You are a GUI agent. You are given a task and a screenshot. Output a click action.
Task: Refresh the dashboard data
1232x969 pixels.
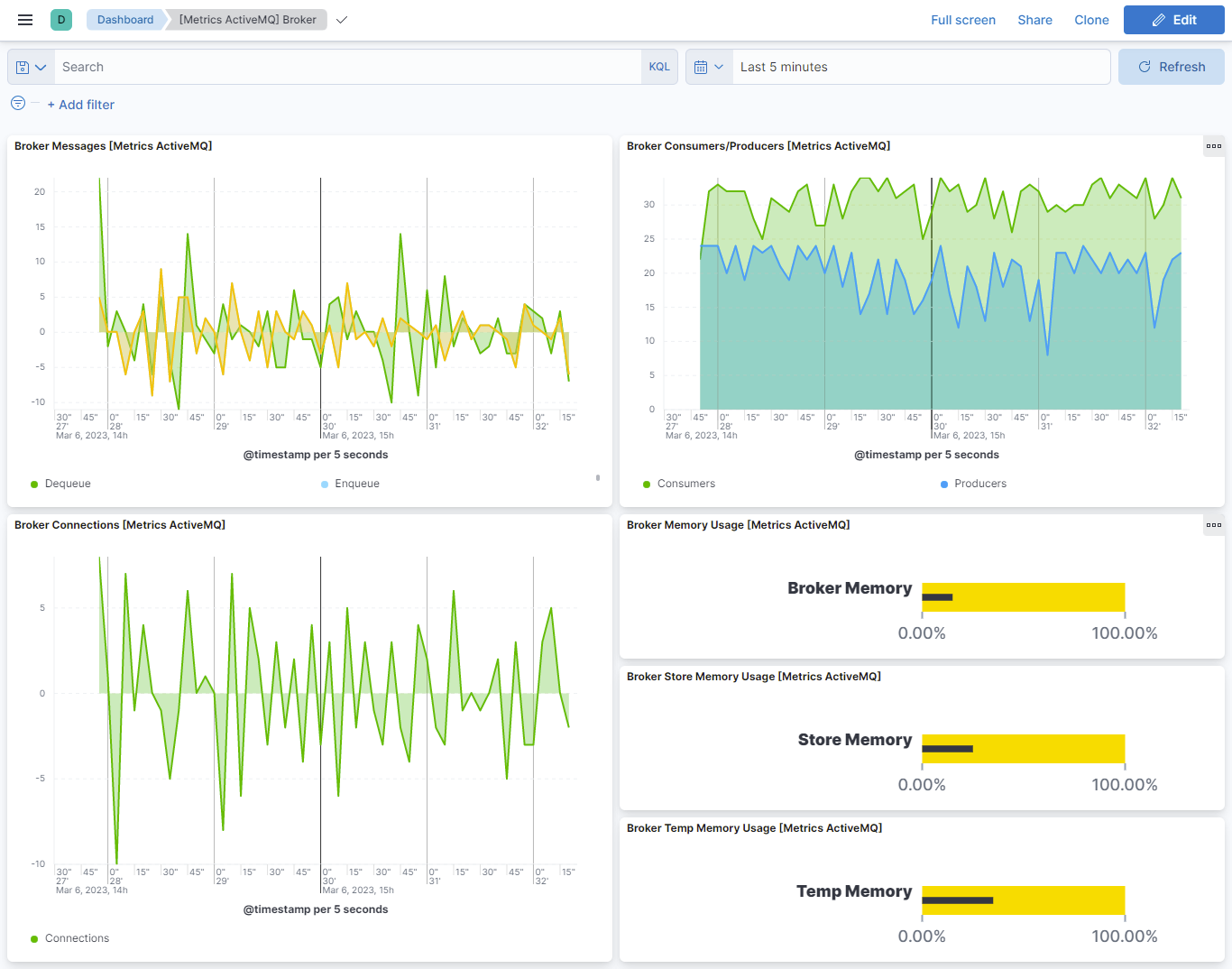1172,67
